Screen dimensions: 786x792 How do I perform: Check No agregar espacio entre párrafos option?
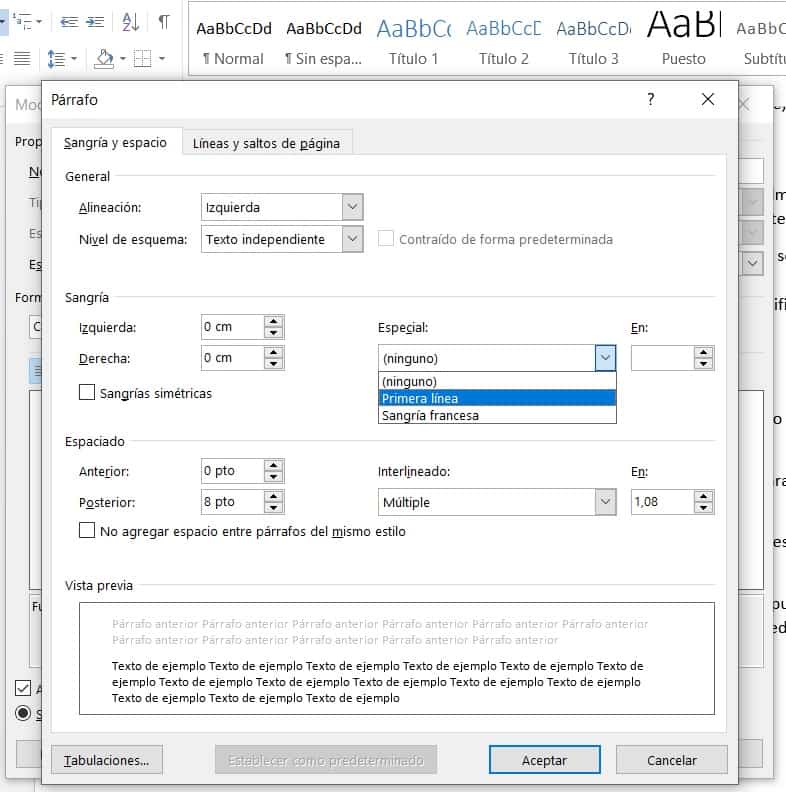click(87, 531)
